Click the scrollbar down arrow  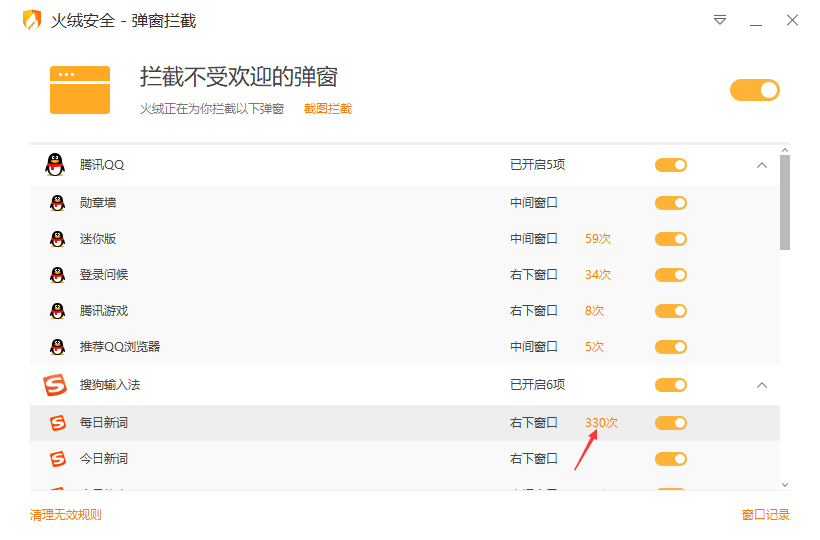point(785,485)
